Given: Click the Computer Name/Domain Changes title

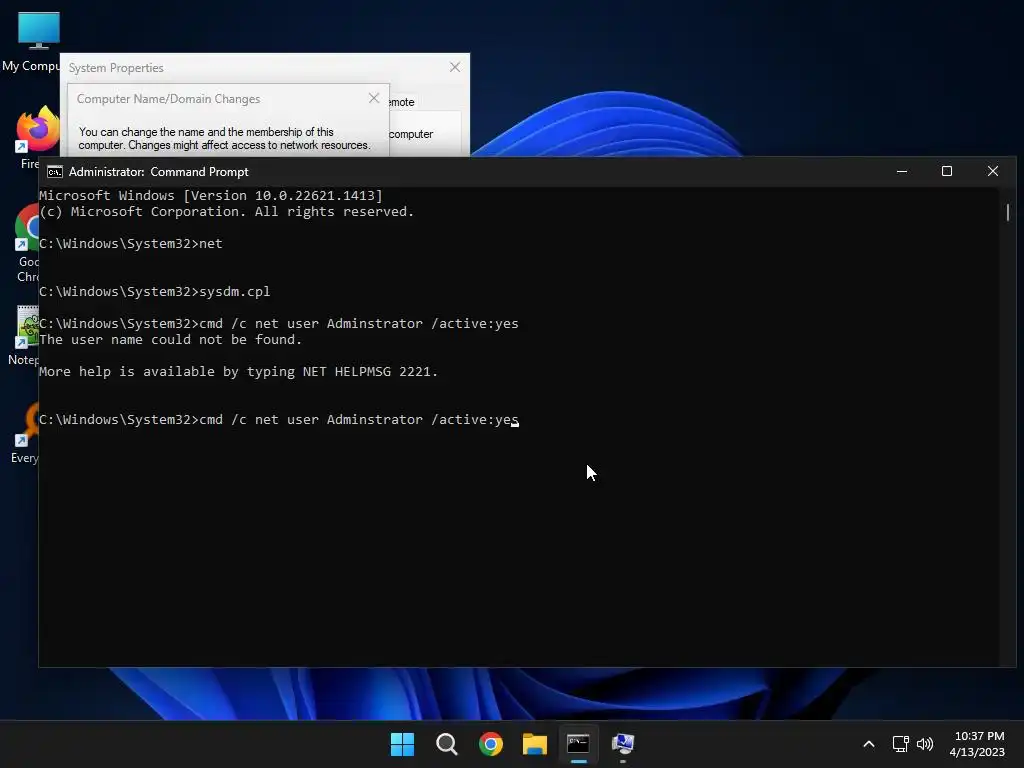Looking at the screenshot, I should 168,99.
